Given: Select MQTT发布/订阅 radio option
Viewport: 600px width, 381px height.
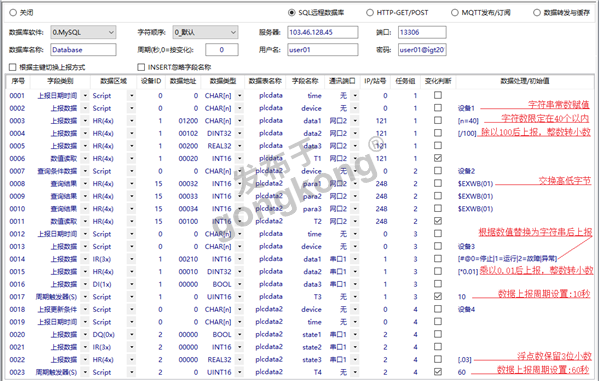Looking at the screenshot, I should point(455,13).
